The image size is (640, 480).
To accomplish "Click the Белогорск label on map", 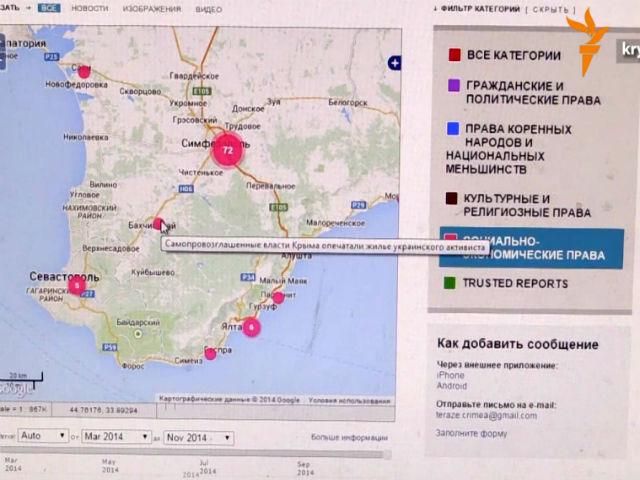I will click(348, 102).
